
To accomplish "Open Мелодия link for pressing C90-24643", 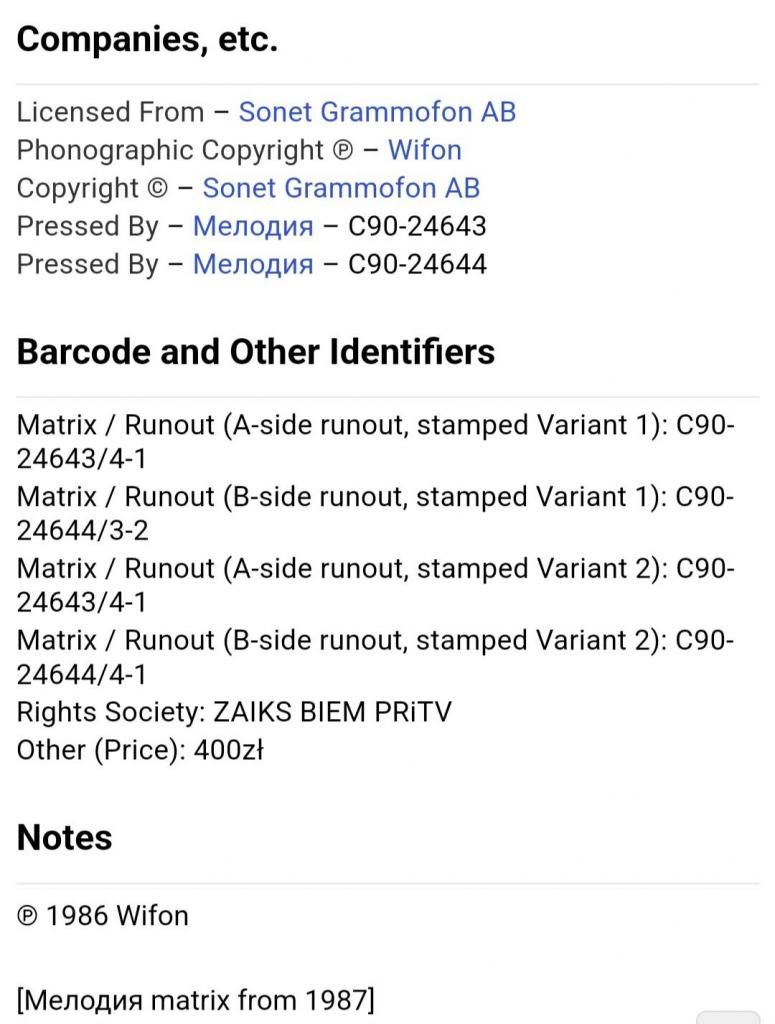I will point(253,226).
